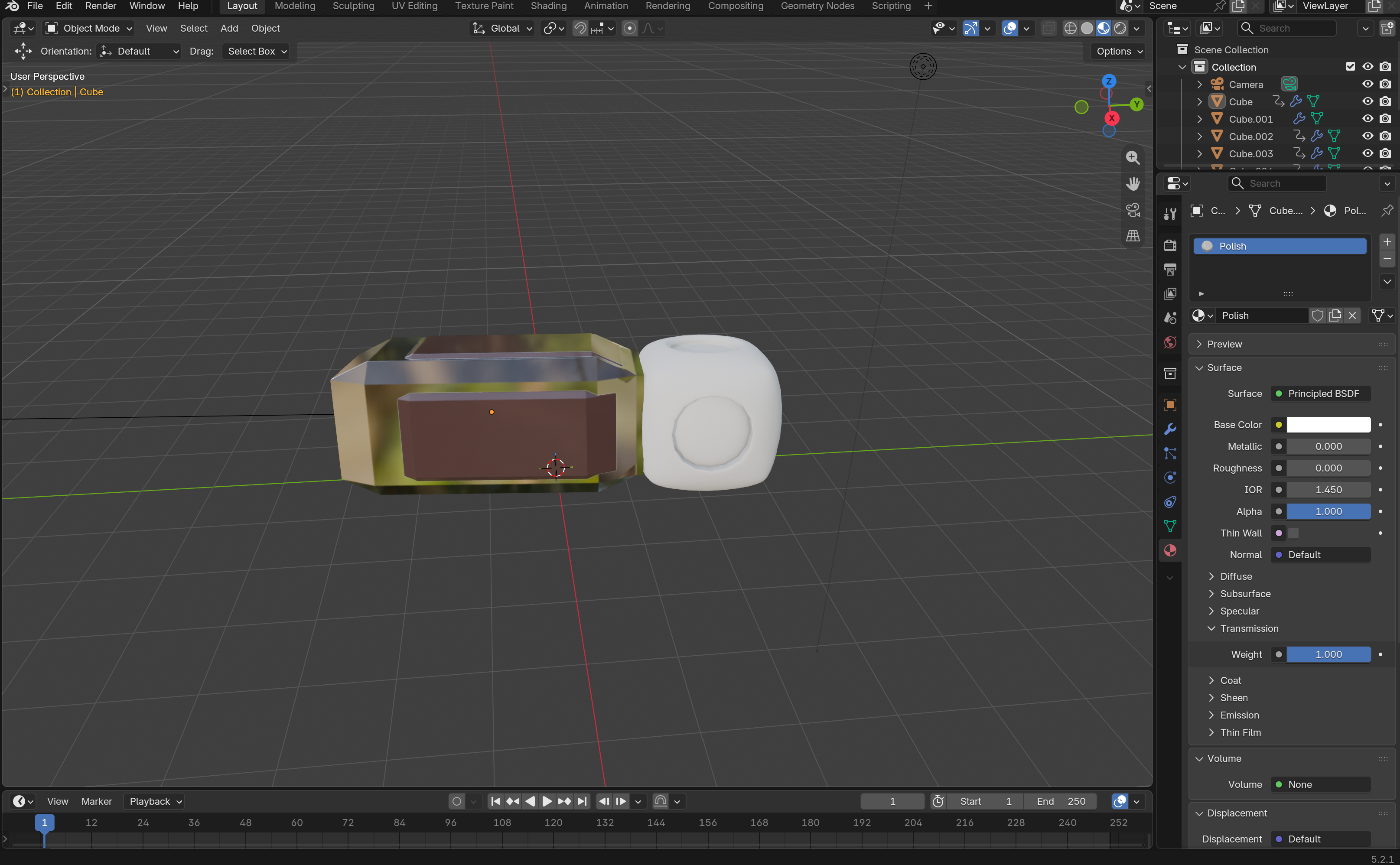
Task: Jump to the end frame button
Action: pyautogui.click(x=582, y=801)
